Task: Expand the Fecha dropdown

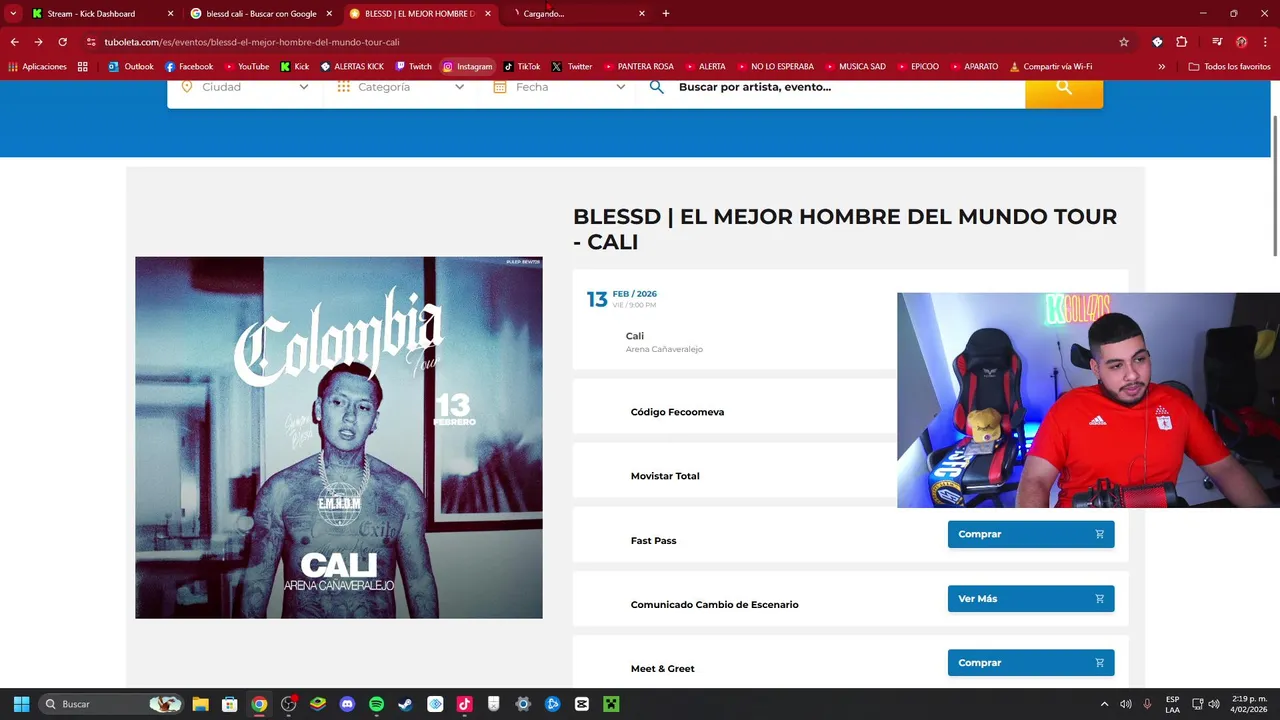Action: (x=621, y=87)
